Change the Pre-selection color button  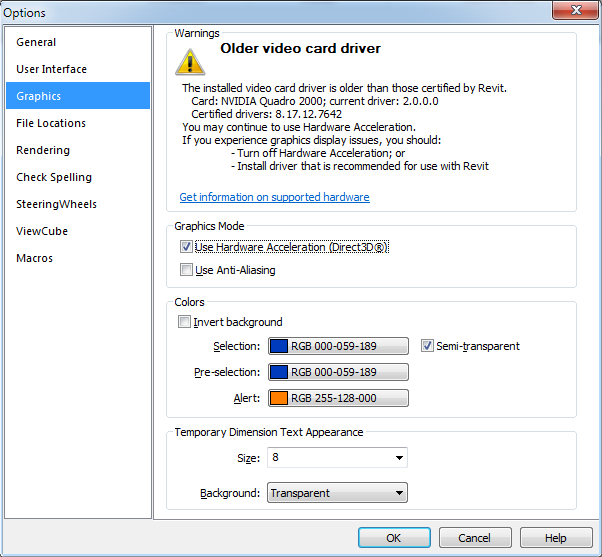point(338,372)
